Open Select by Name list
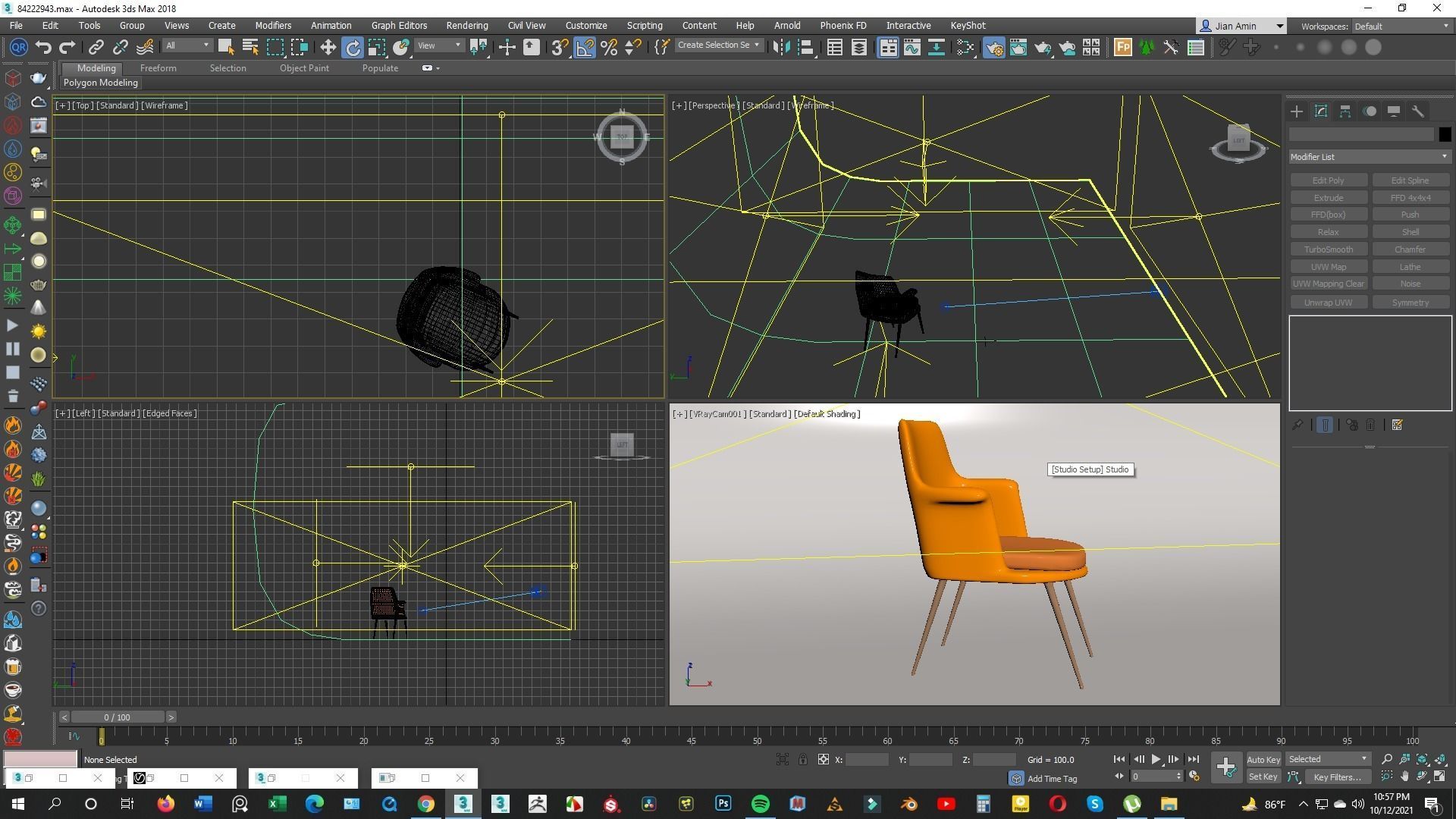This screenshot has width=1456, height=819. click(x=250, y=47)
